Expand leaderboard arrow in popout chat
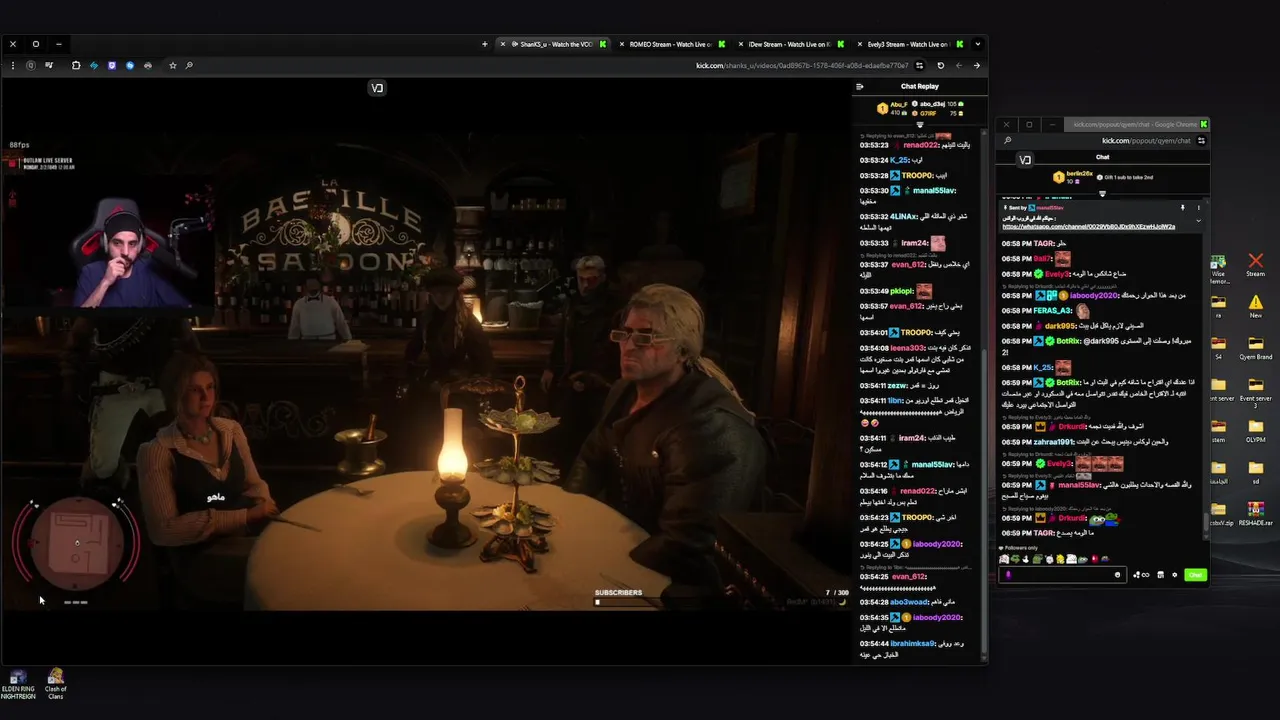 coord(1102,193)
